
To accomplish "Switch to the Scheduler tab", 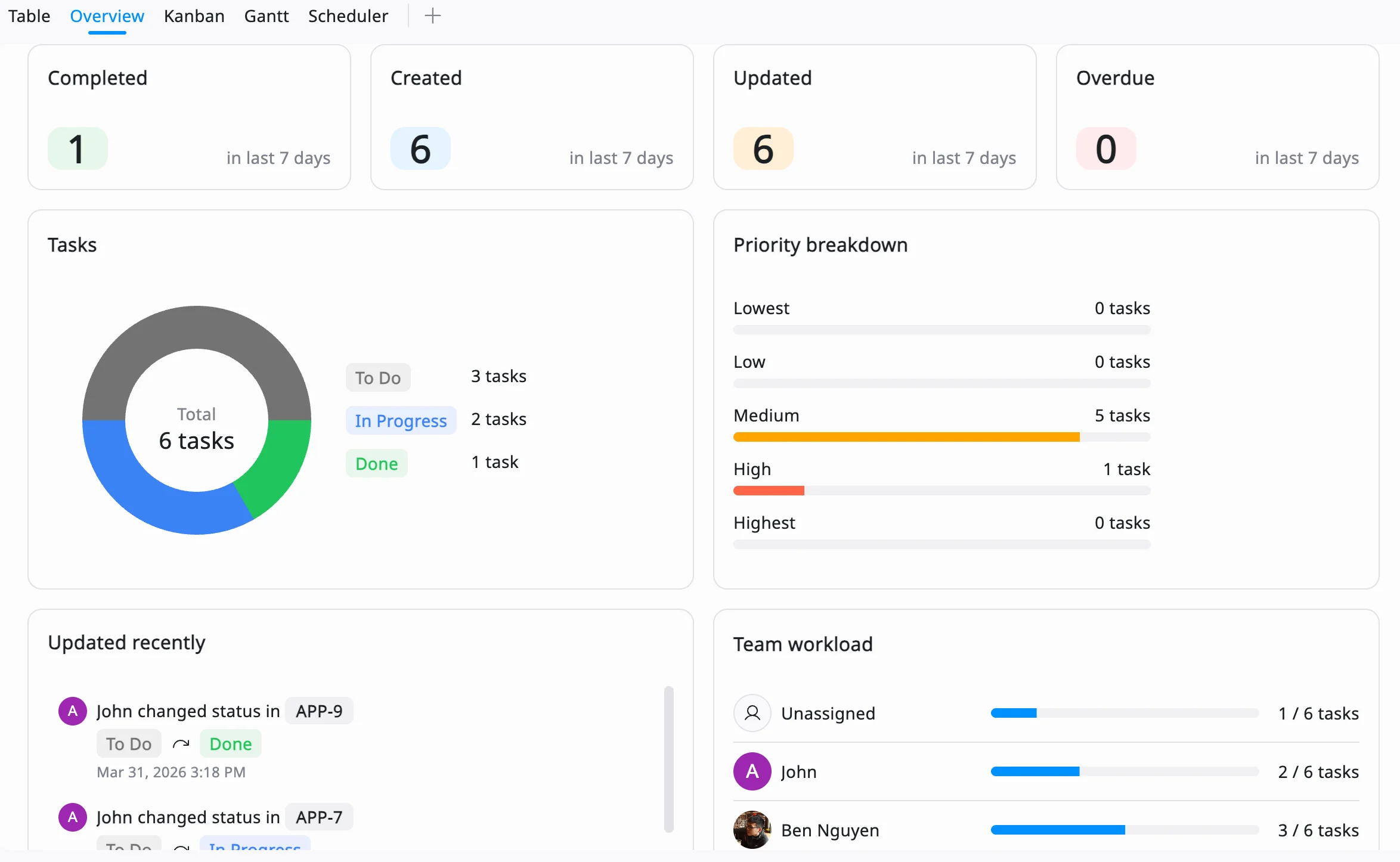I will coord(348,16).
